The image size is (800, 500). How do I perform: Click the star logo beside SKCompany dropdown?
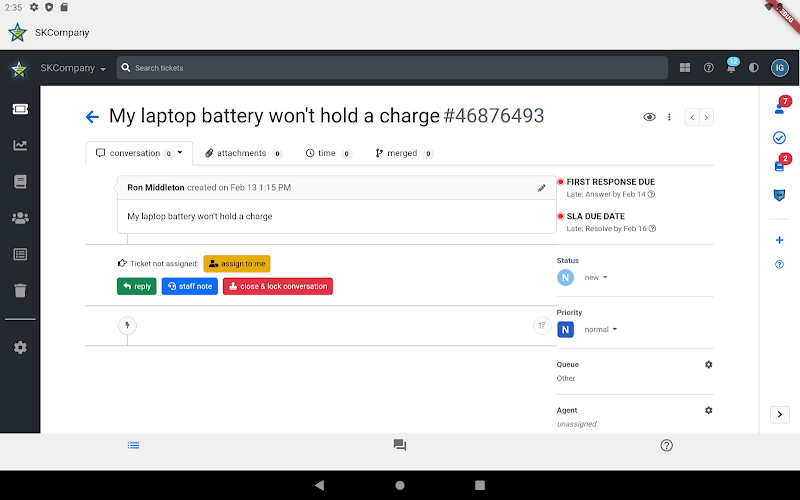pyautogui.click(x=19, y=68)
